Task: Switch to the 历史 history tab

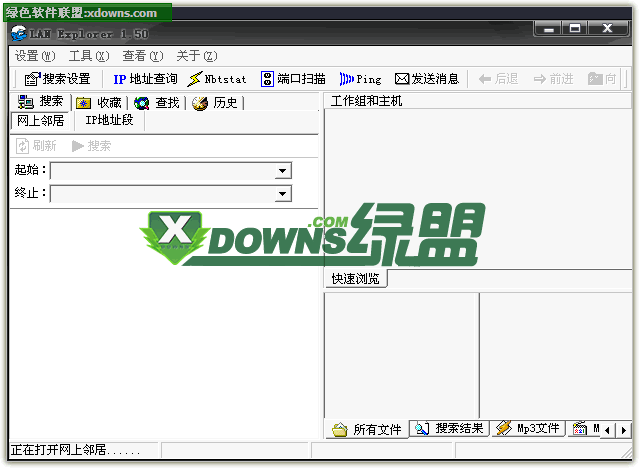Action: point(215,103)
